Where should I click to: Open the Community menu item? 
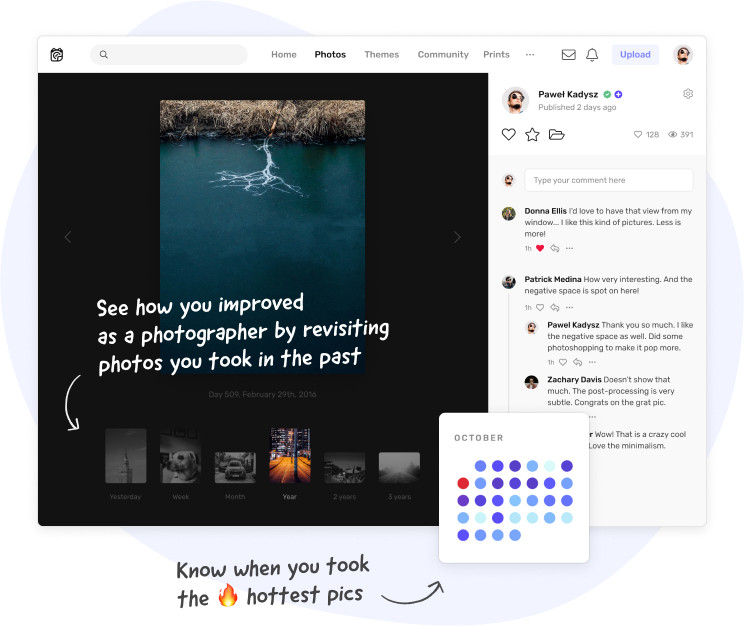point(443,55)
